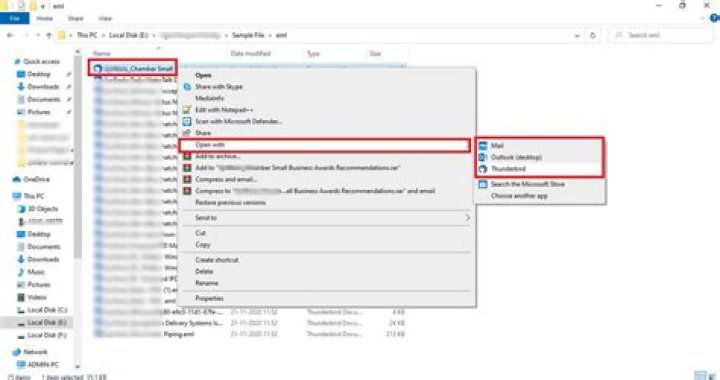Viewport: 720px width, 380px height.
Task: Expand the Send to submenu arrow
Action: [x=467, y=218]
